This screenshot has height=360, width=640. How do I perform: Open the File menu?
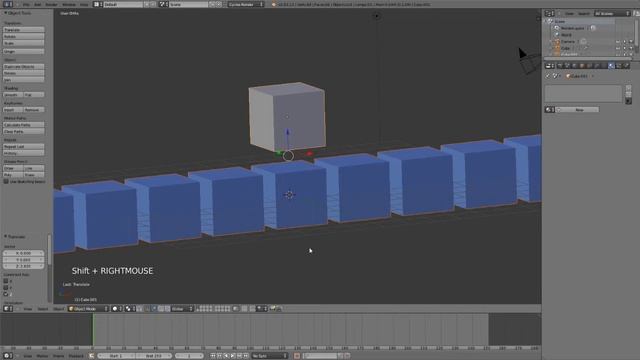[x=26, y=4]
